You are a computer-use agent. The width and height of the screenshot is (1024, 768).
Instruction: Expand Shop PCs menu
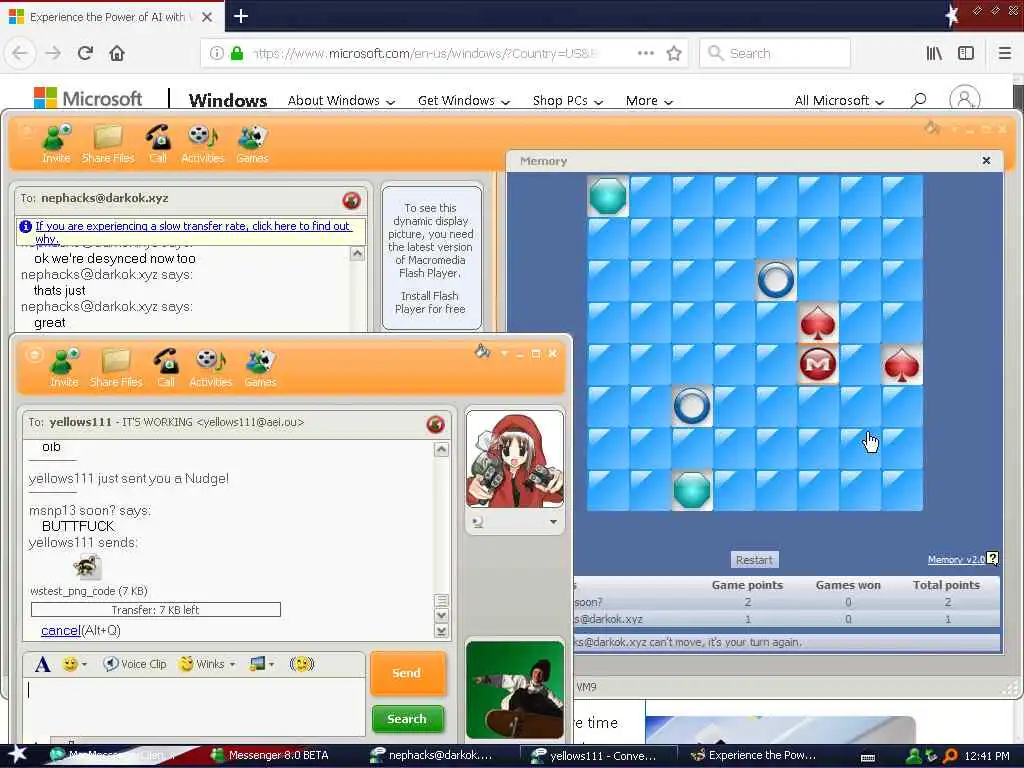click(568, 101)
